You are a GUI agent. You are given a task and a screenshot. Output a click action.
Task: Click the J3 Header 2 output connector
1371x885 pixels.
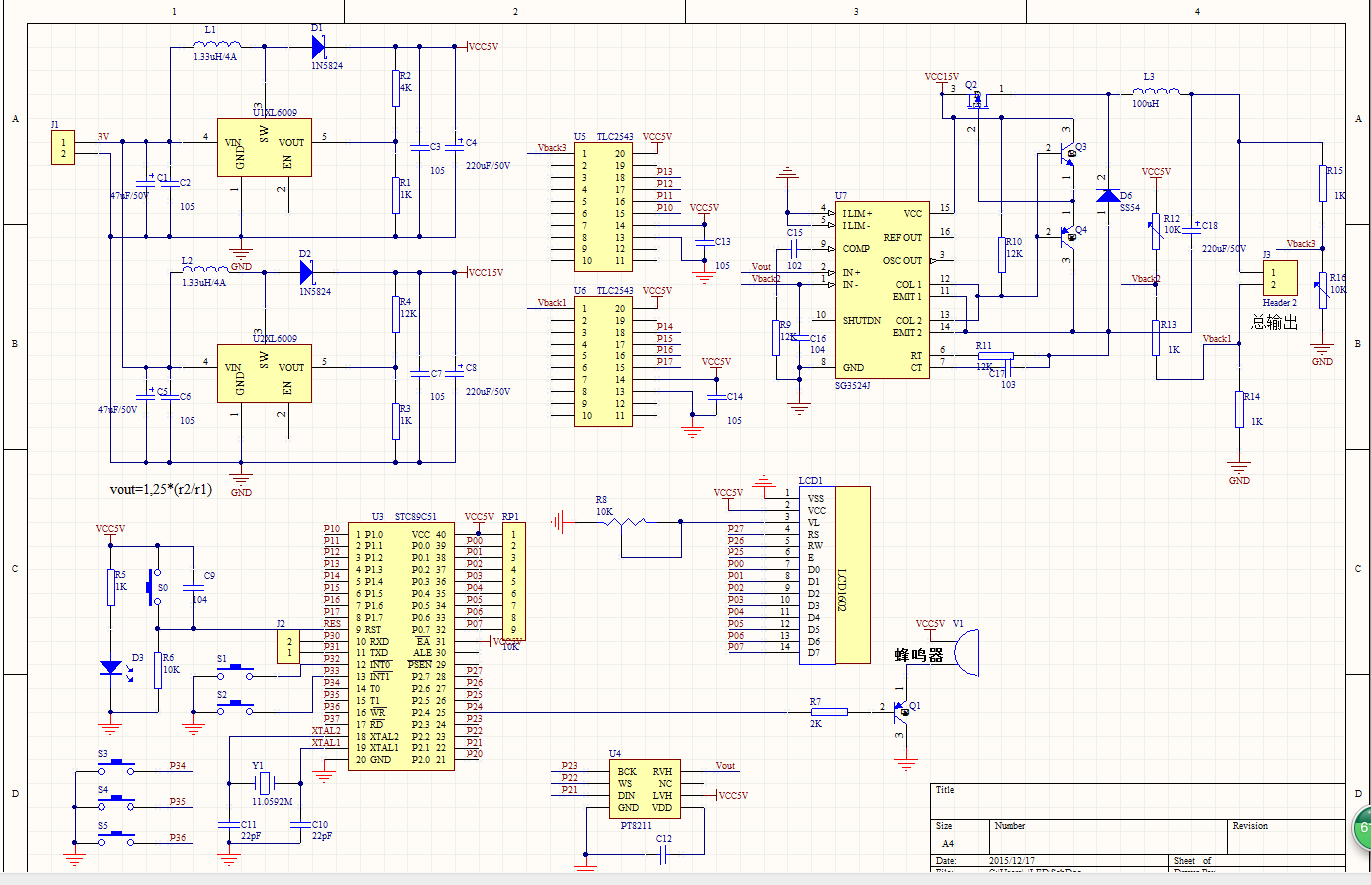click(x=1280, y=278)
